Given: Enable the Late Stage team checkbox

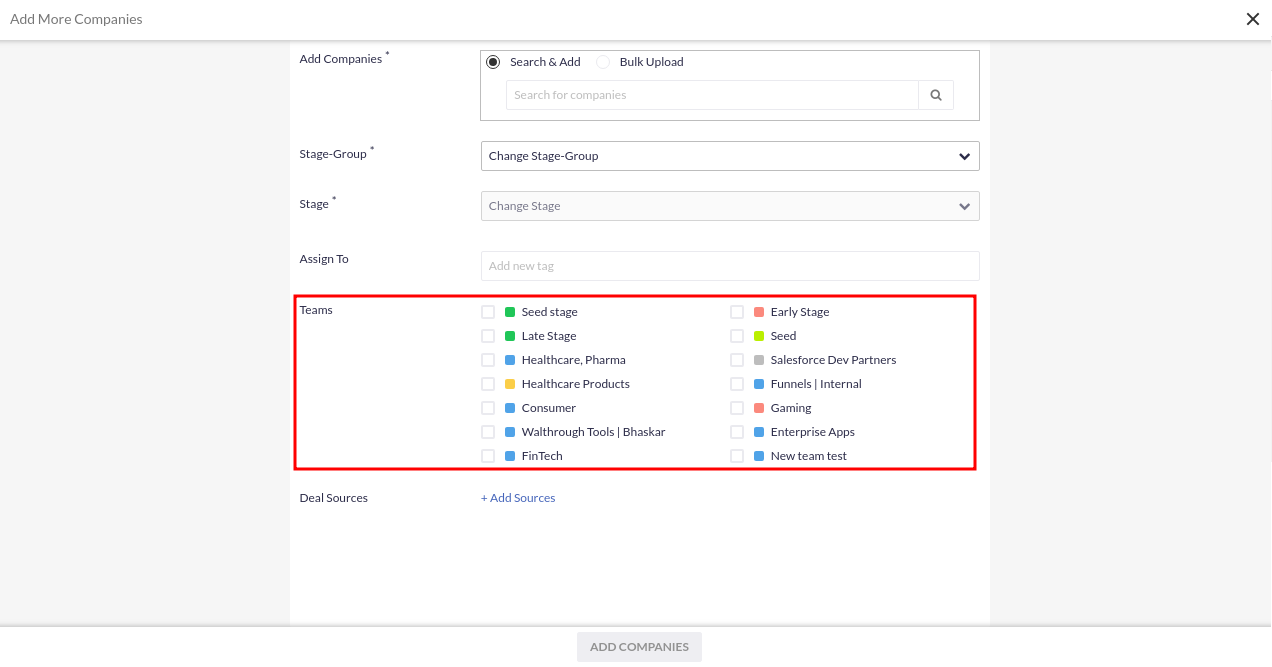Looking at the screenshot, I should tap(488, 336).
